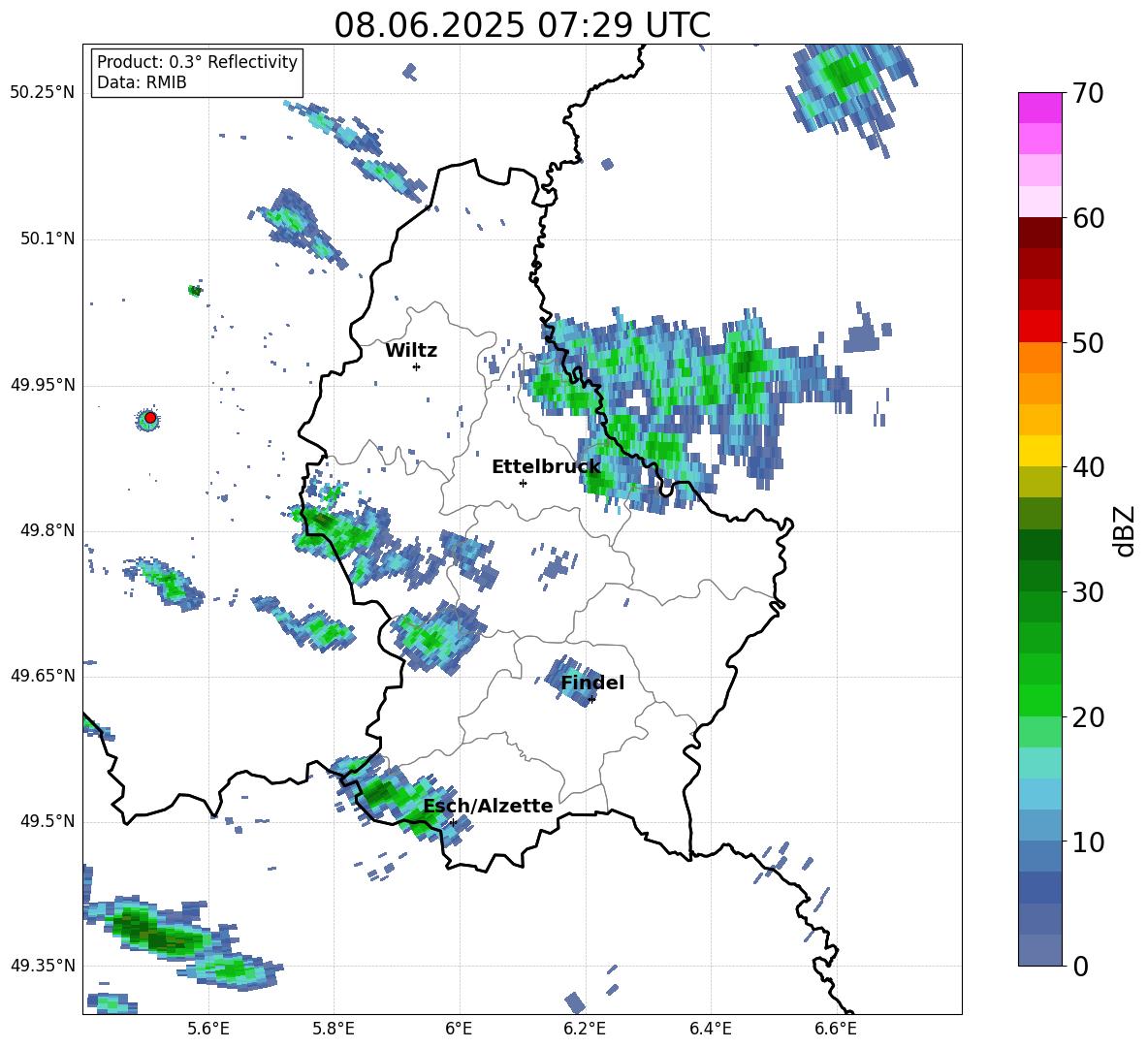Viewport: 1148px width, 1048px height.
Task: Click the Wiltz location cross marker
Action: click(x=417, y=366)
